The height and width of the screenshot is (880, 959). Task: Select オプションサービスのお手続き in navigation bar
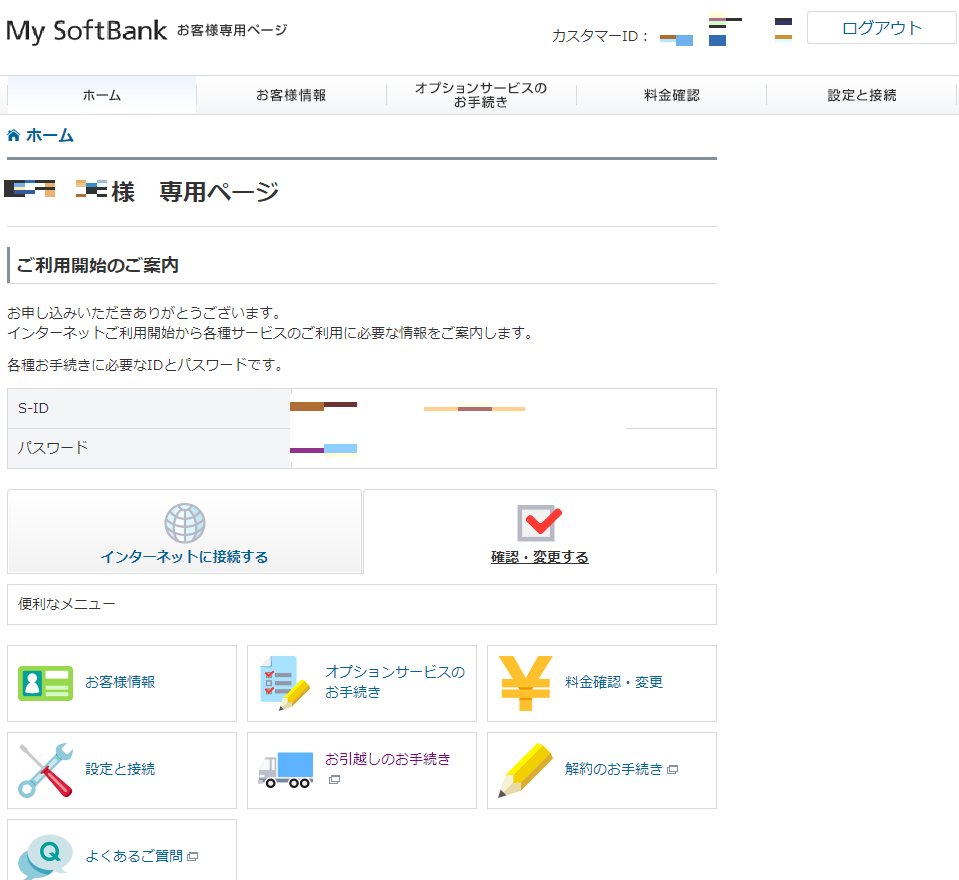coord(481,95)
